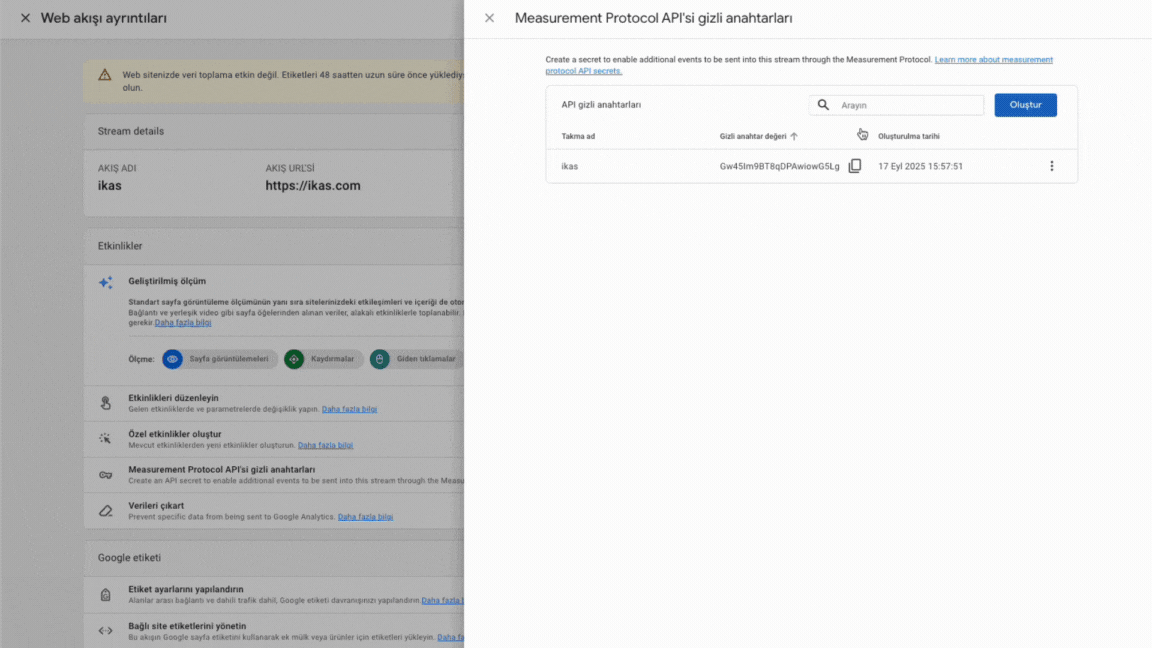Screen dimensions: 1152x648
Task: Open three-dot menu for ikas secret
Action: [x=1051, y=166]
